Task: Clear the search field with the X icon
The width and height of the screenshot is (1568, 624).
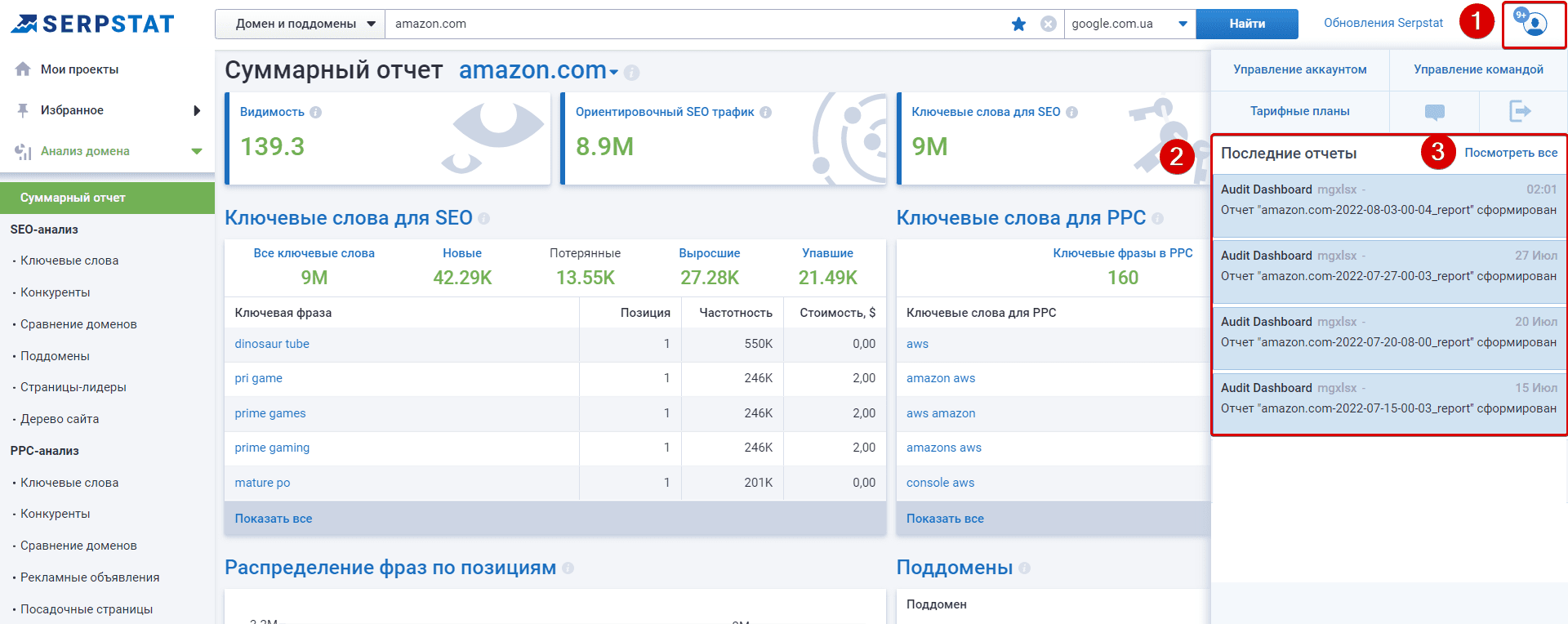Action: tap(1049, 24)
